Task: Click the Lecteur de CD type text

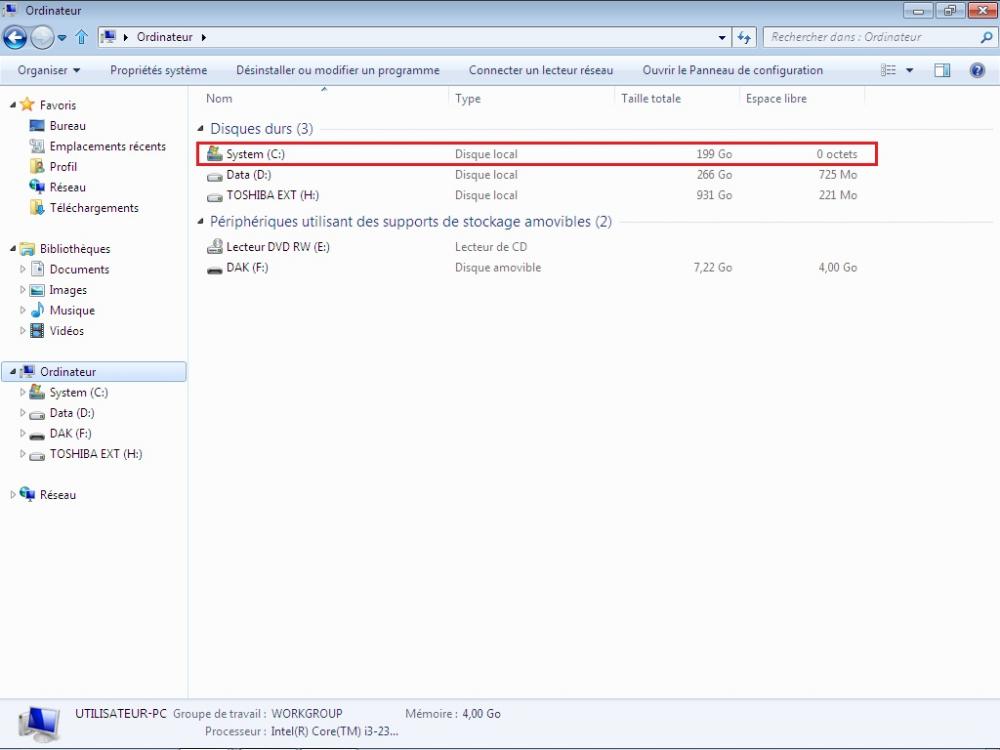Action: pyautogui.click(x=490, y=247)
